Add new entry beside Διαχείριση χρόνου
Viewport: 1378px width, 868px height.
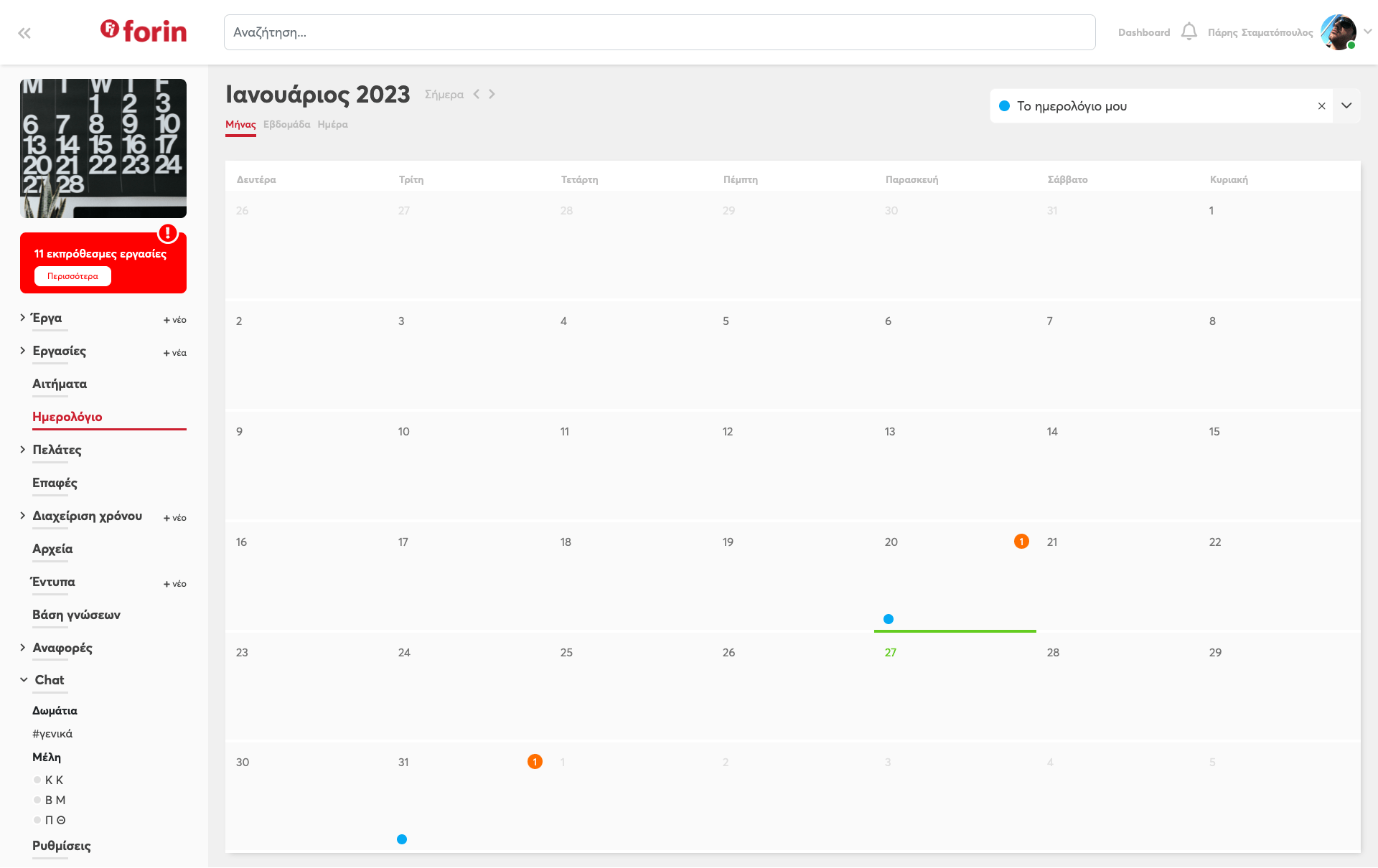pyautogui.click(x=175, y=518)
